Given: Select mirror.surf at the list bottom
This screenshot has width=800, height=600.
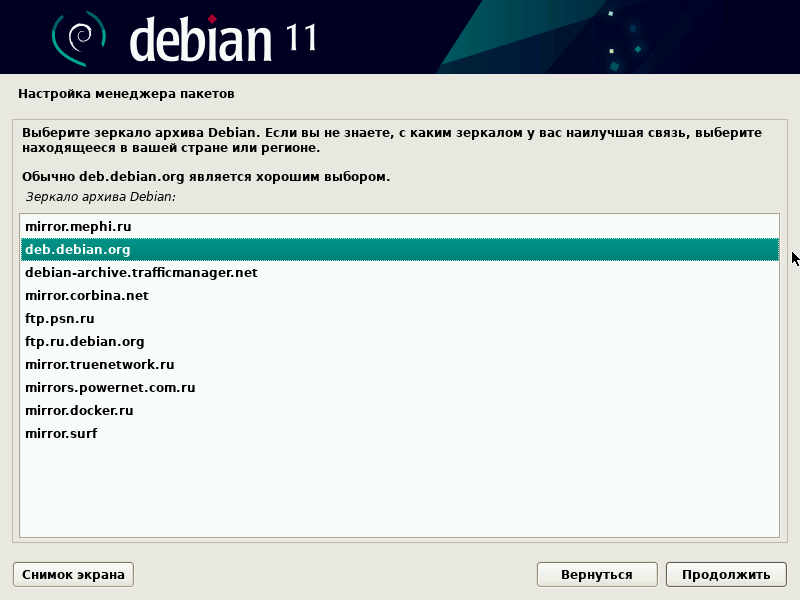Looking at the screenshot, I should (62, 433).
